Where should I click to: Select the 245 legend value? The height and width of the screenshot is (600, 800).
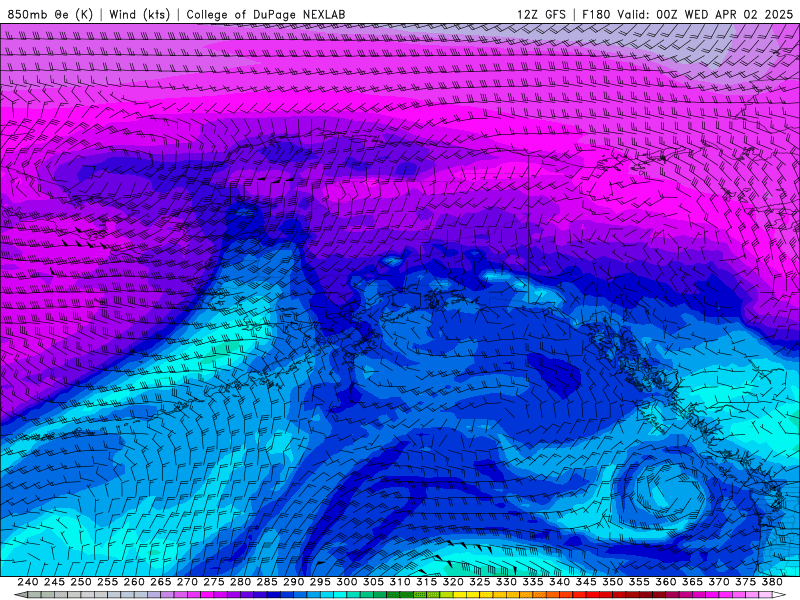(x=54, y=582)
